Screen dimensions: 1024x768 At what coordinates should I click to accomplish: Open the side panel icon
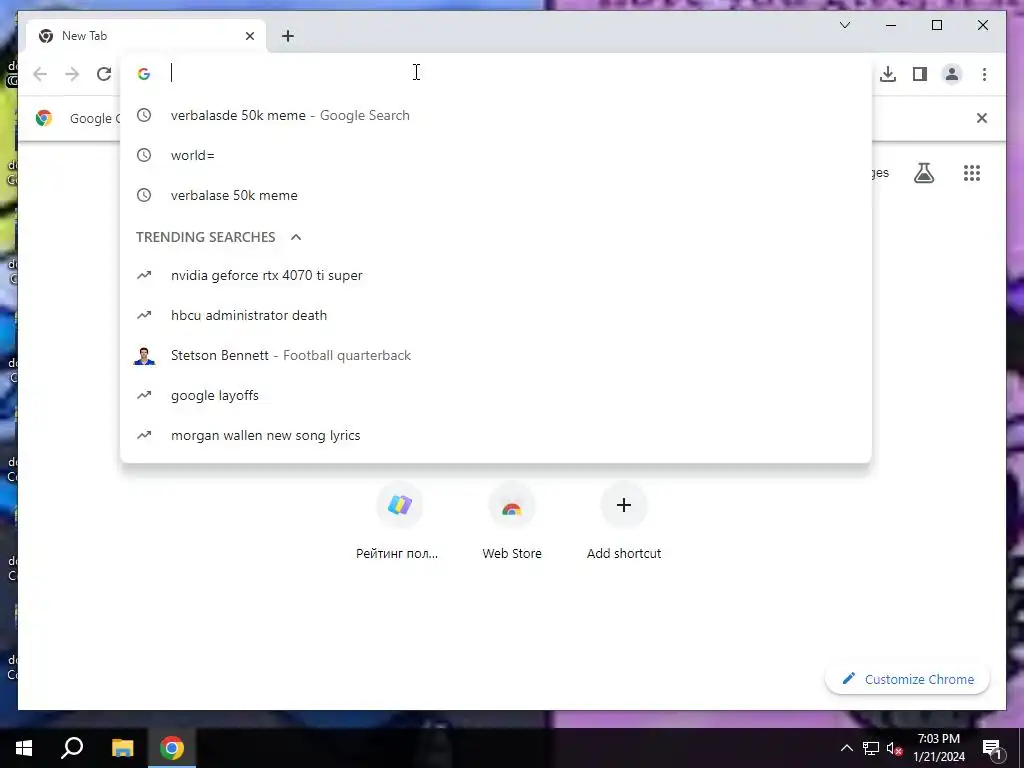pyautogui.click(x=920, y=74)
